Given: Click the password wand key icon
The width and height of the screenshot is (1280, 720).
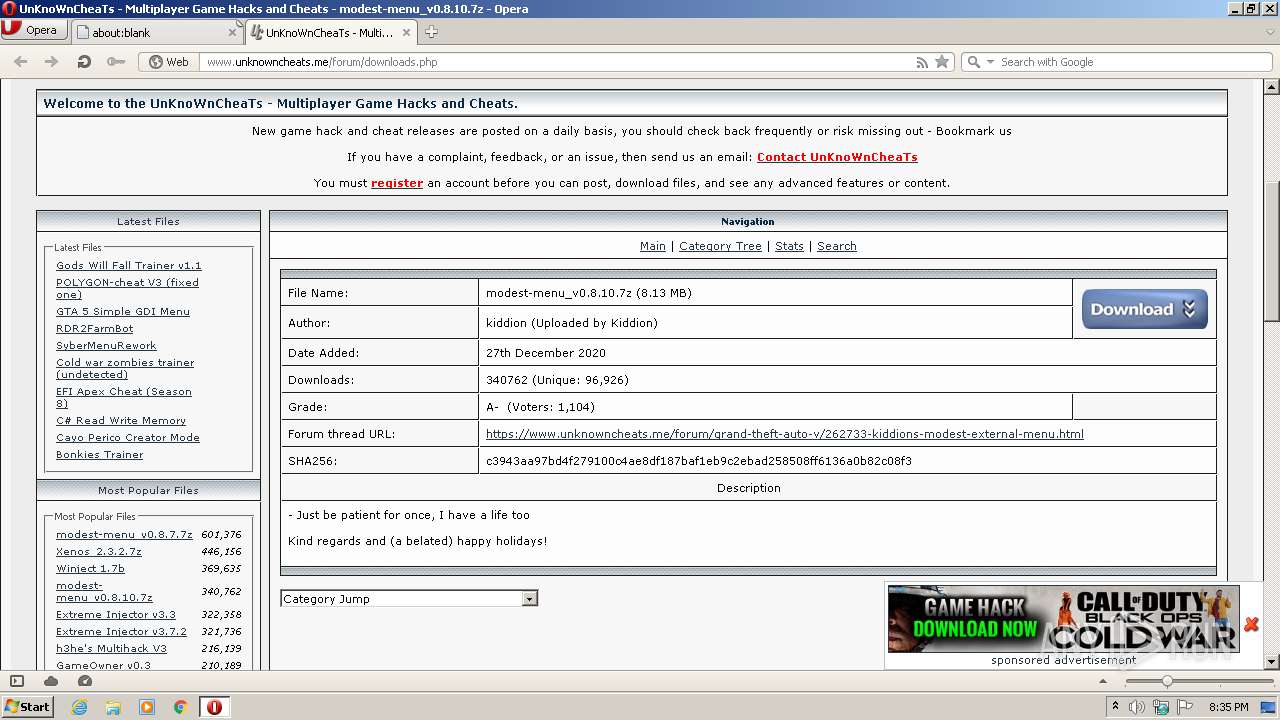Looking at the screenshot, I should (x=116, y=62).
